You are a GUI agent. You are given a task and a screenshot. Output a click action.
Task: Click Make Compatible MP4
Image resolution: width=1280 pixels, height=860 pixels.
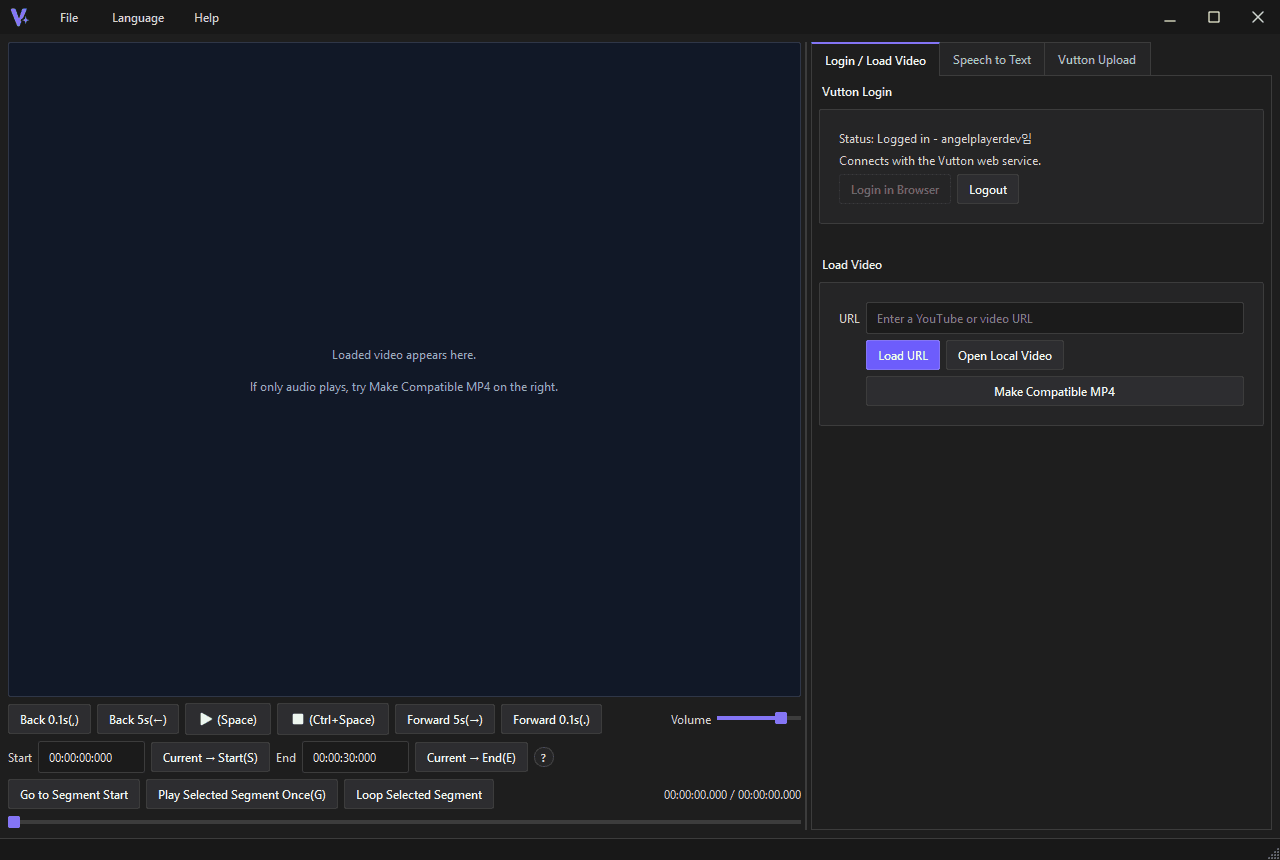click(1055, 392)
